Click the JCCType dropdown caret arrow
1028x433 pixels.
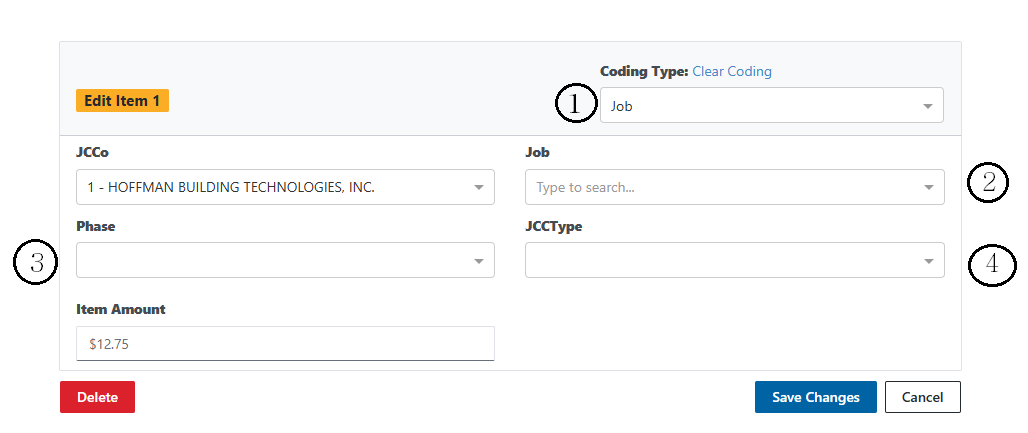pos(928,261)
